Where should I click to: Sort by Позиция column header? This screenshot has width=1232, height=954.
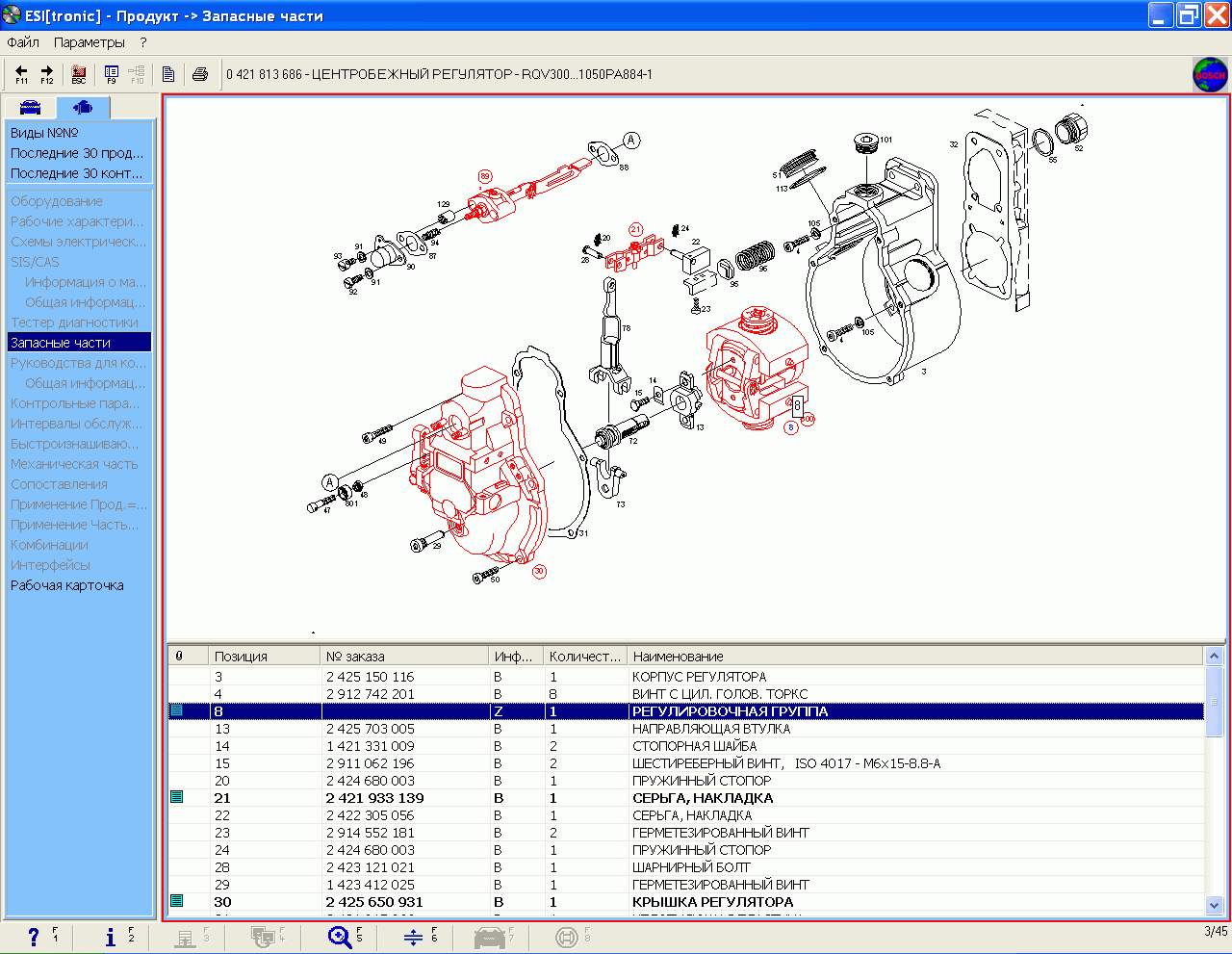(264, 657)
